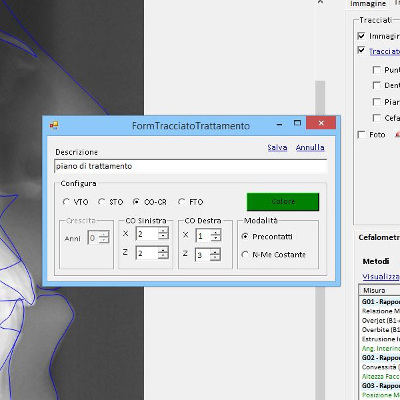The height and width of the screenshot is (400, 400).
Task: Select the G01 row in the Misura list
Action: point(380,301)
